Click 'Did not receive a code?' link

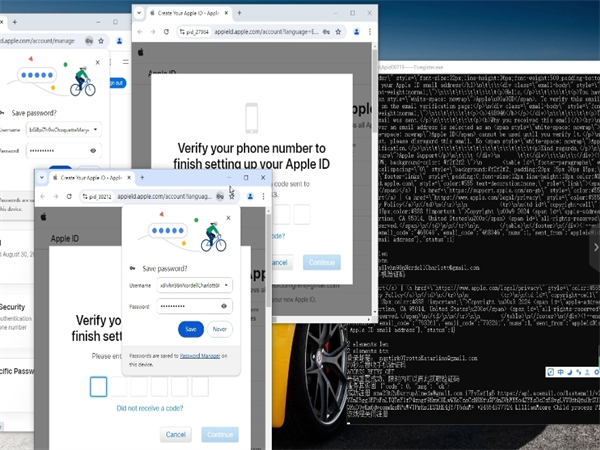click(150, 409)
